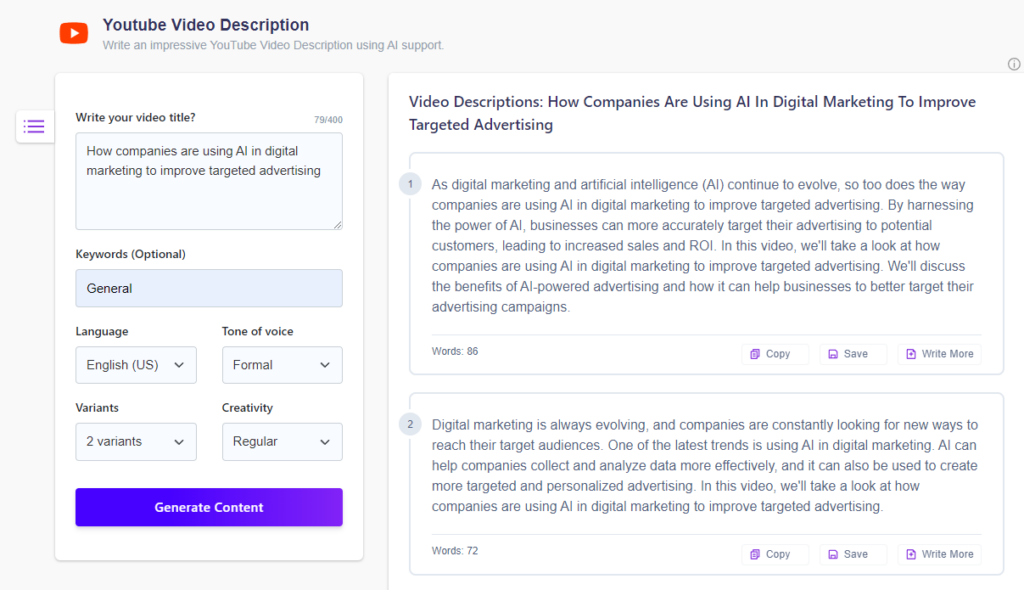The height and width of the screenshot is (590, 1024).
Task: Click the Keywords (Optional) label
Action: [131, 254]
